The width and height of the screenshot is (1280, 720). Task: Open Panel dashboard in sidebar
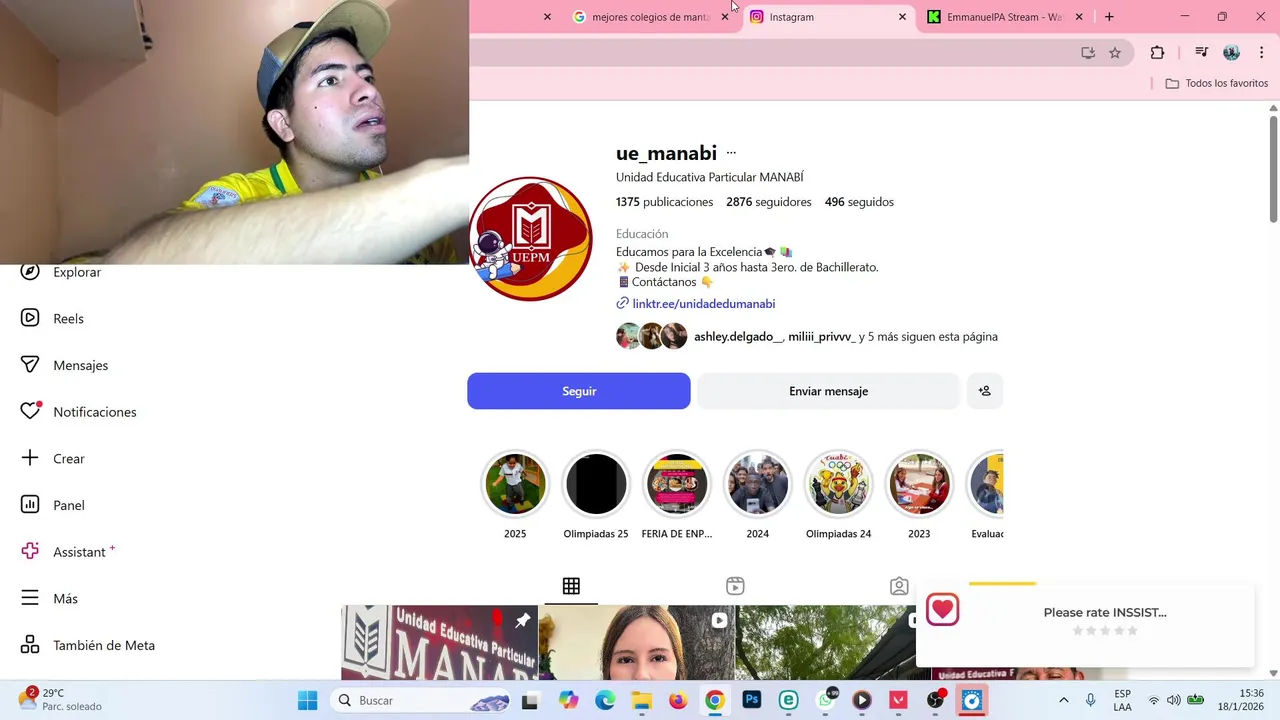52,505
